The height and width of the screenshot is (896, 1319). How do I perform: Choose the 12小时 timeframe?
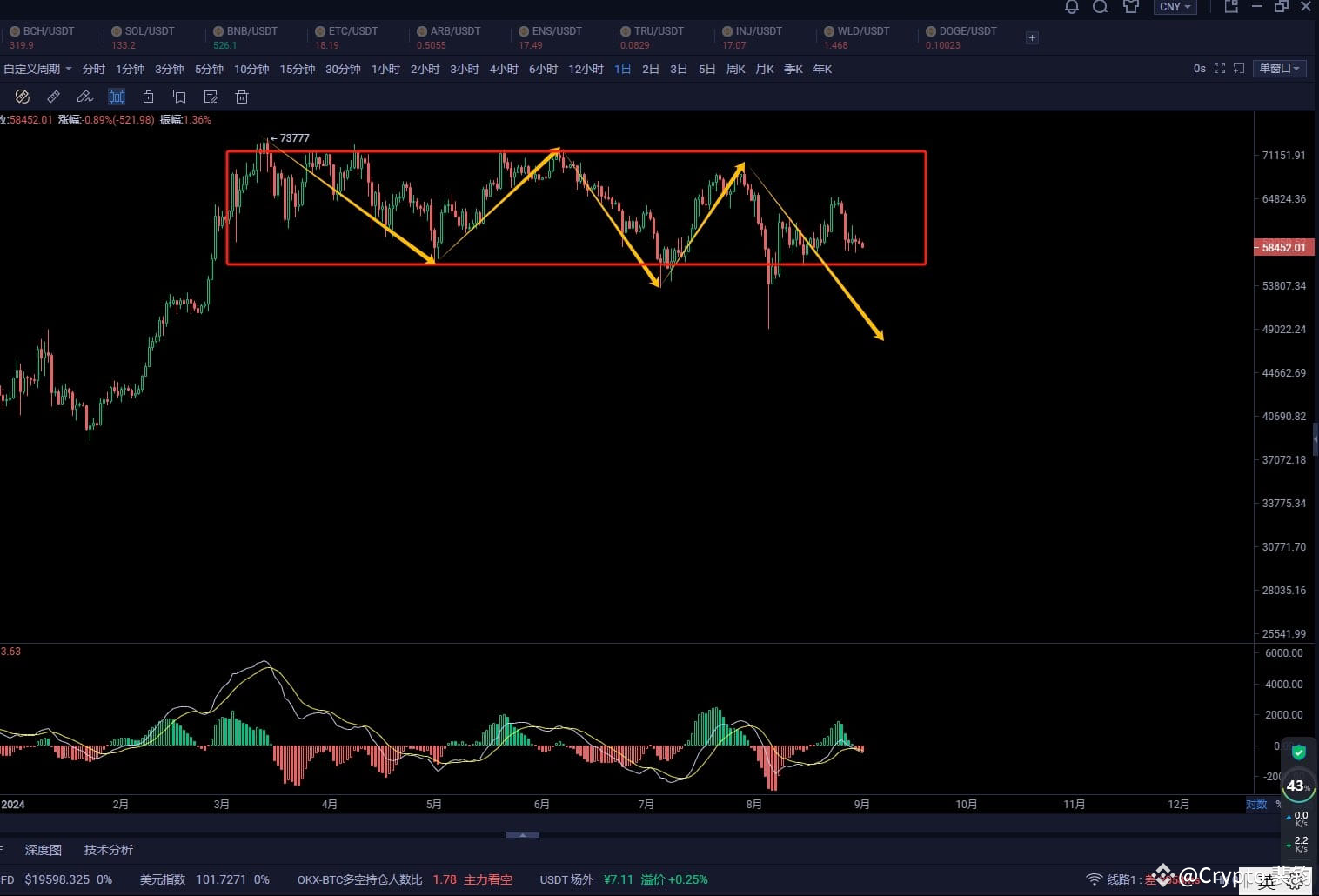pos(586,69)
